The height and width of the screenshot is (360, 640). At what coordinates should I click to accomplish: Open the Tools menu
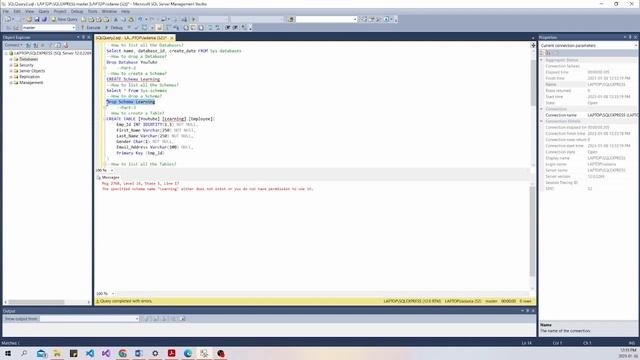click(93, 11)
